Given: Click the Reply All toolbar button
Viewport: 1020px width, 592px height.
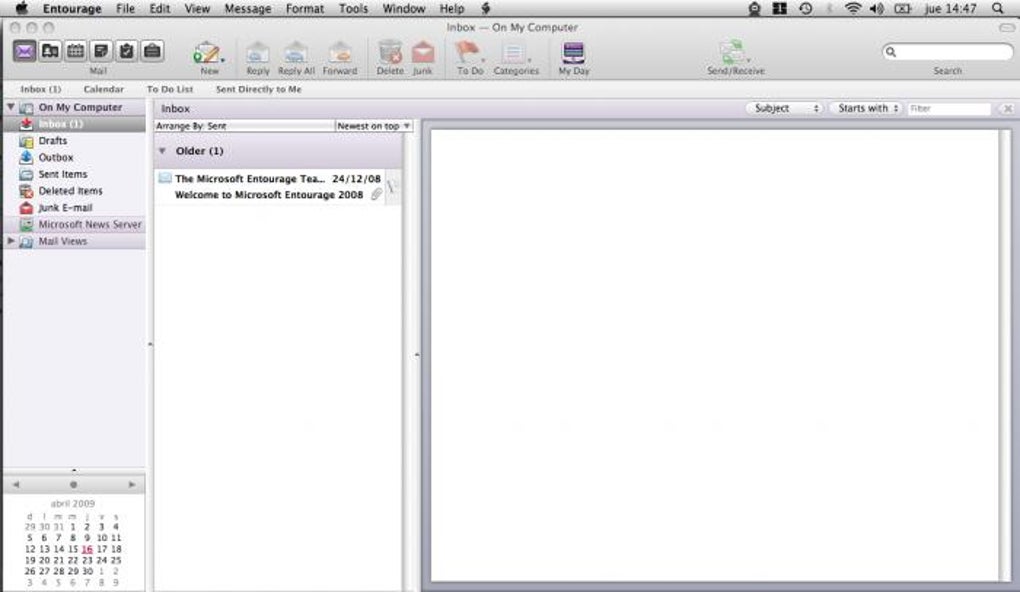Looking at the screenshot, I should pos(296,58).
